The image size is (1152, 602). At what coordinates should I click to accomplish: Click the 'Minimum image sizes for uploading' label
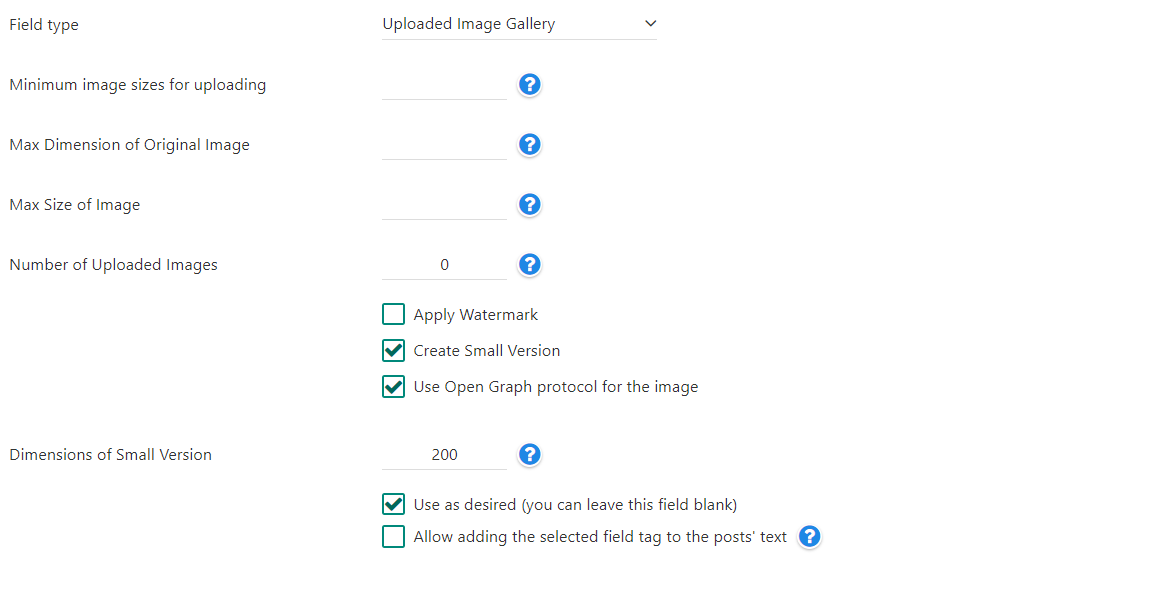138,85
